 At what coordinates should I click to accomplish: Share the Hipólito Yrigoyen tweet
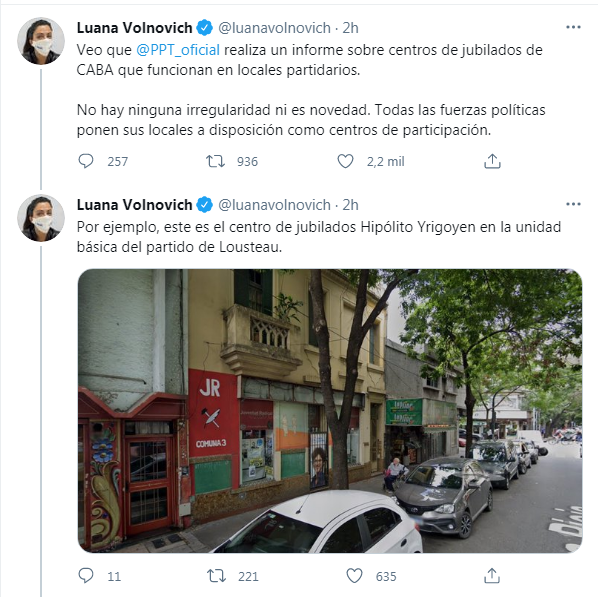(x=492, y=576)
